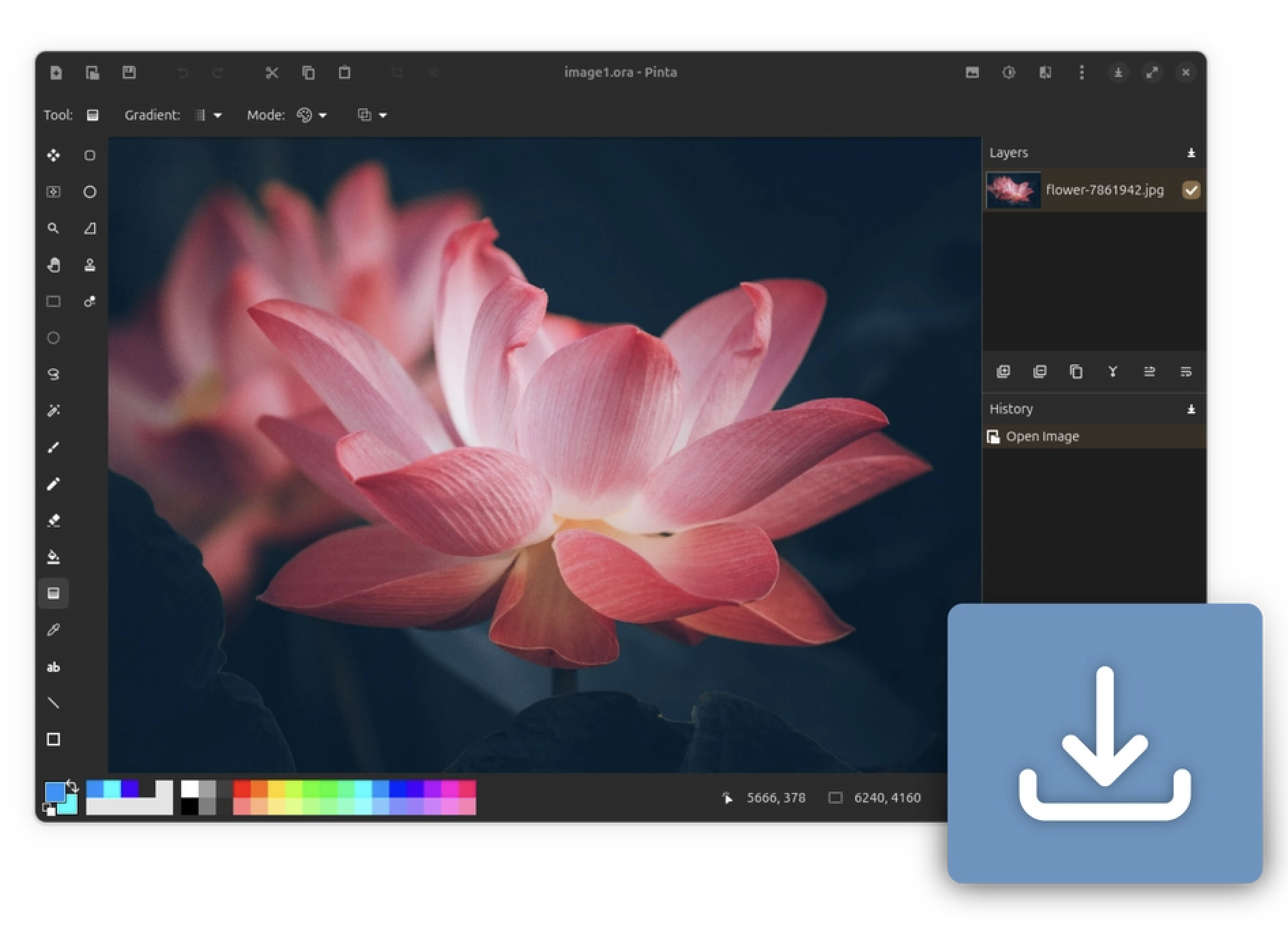The height and width of the screenshot is (927, 1288).
Task: Select the Lasso Select tool
Action: point(53,374)
